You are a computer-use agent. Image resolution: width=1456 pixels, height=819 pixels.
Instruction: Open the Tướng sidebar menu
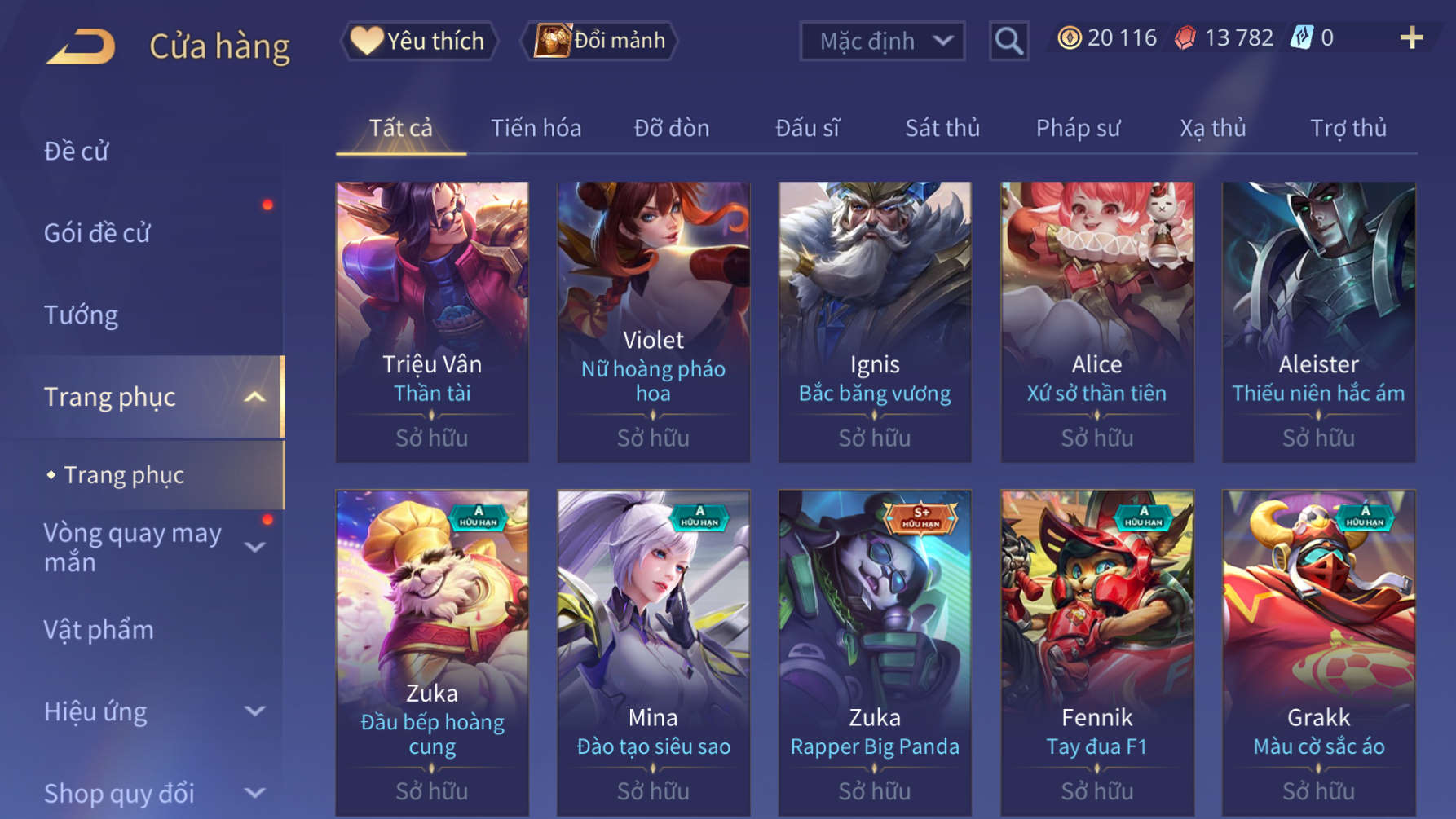[81, 315]
